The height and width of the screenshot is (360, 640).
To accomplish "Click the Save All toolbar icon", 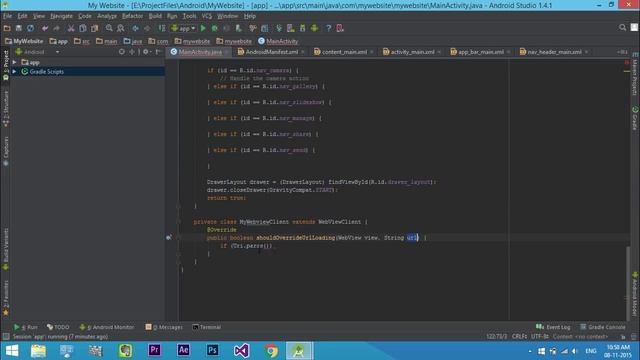I will [18, 28].
